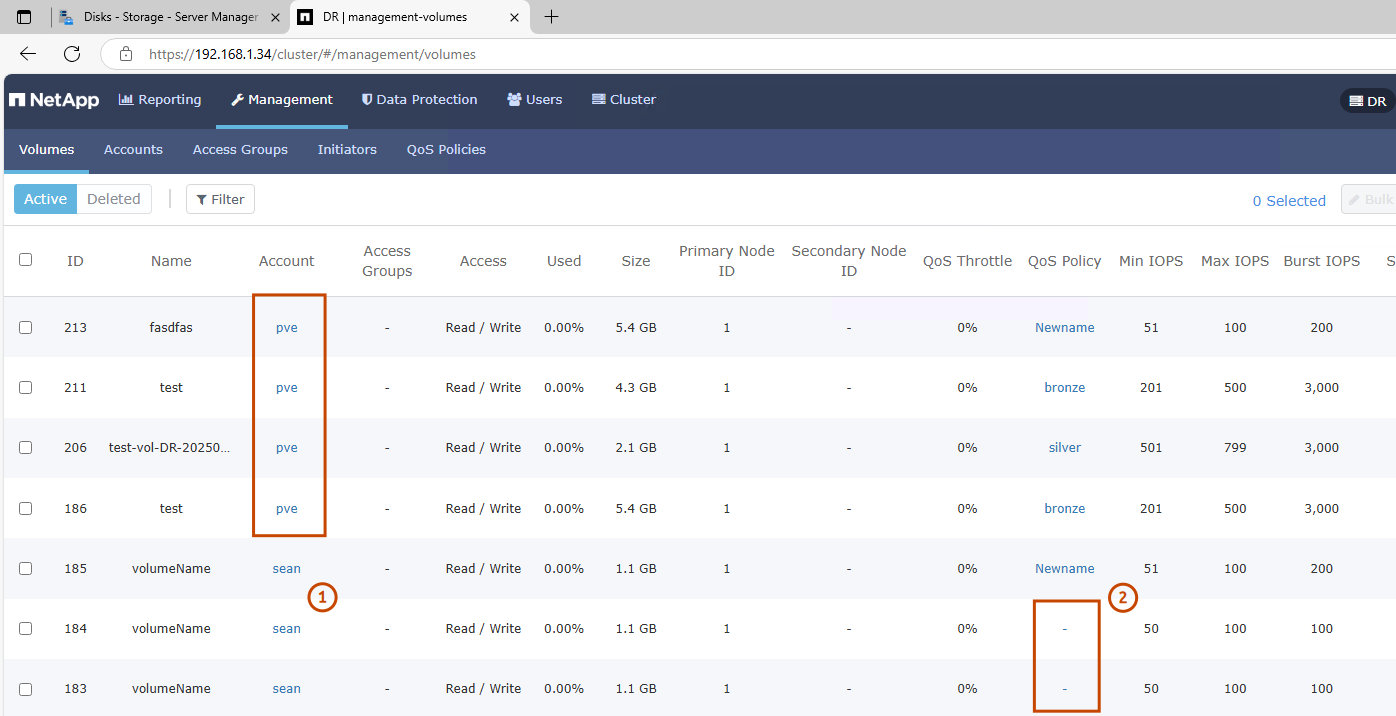Open the Reporting menu

160,100
